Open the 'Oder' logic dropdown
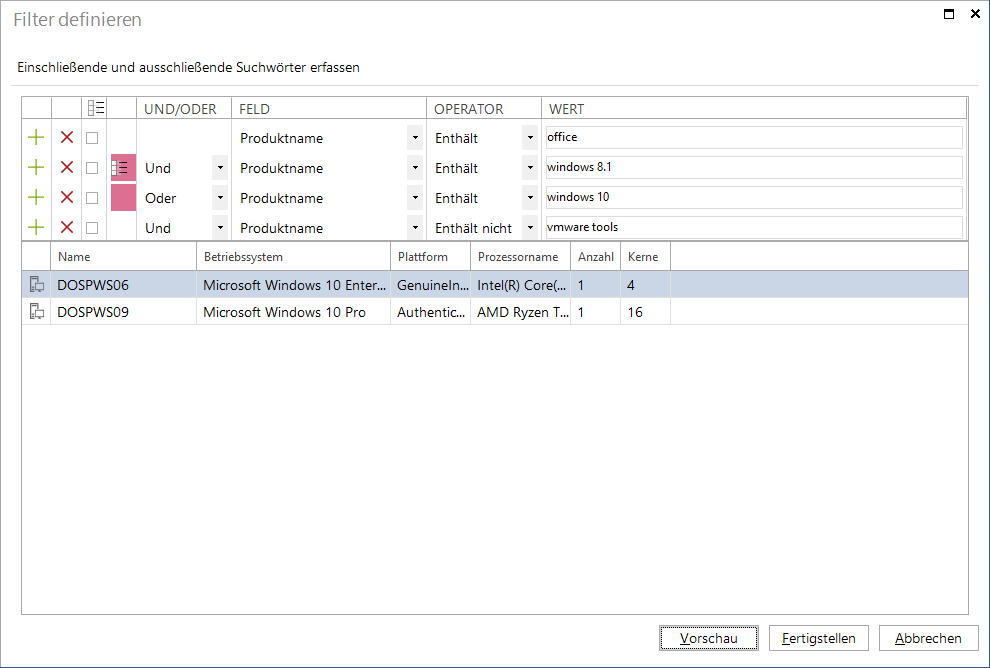 220,198
